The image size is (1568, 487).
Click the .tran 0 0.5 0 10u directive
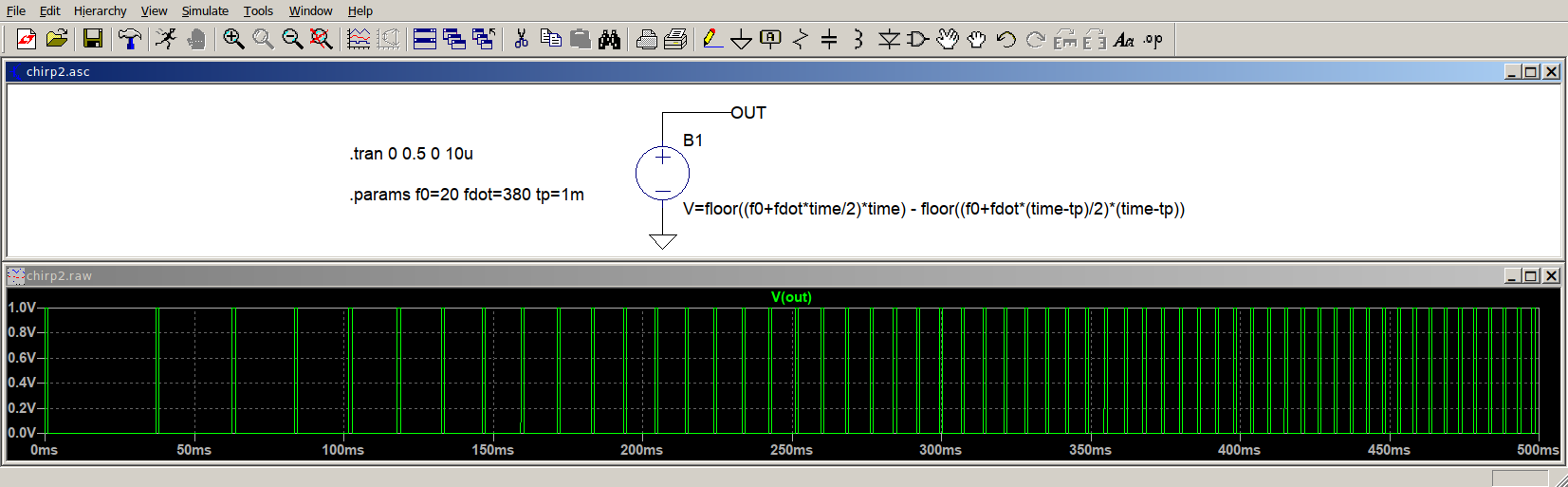point(412,154)
